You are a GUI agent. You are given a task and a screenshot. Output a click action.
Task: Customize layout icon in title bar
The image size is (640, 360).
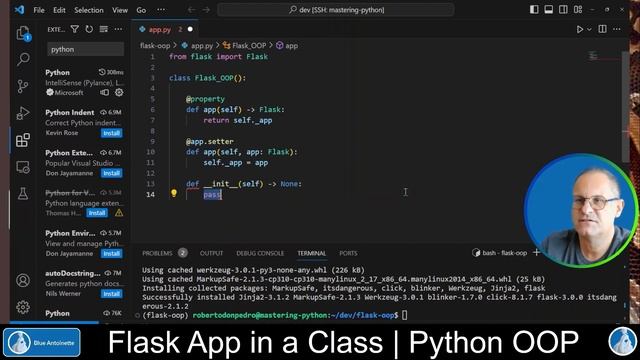(x=578, y=9)
